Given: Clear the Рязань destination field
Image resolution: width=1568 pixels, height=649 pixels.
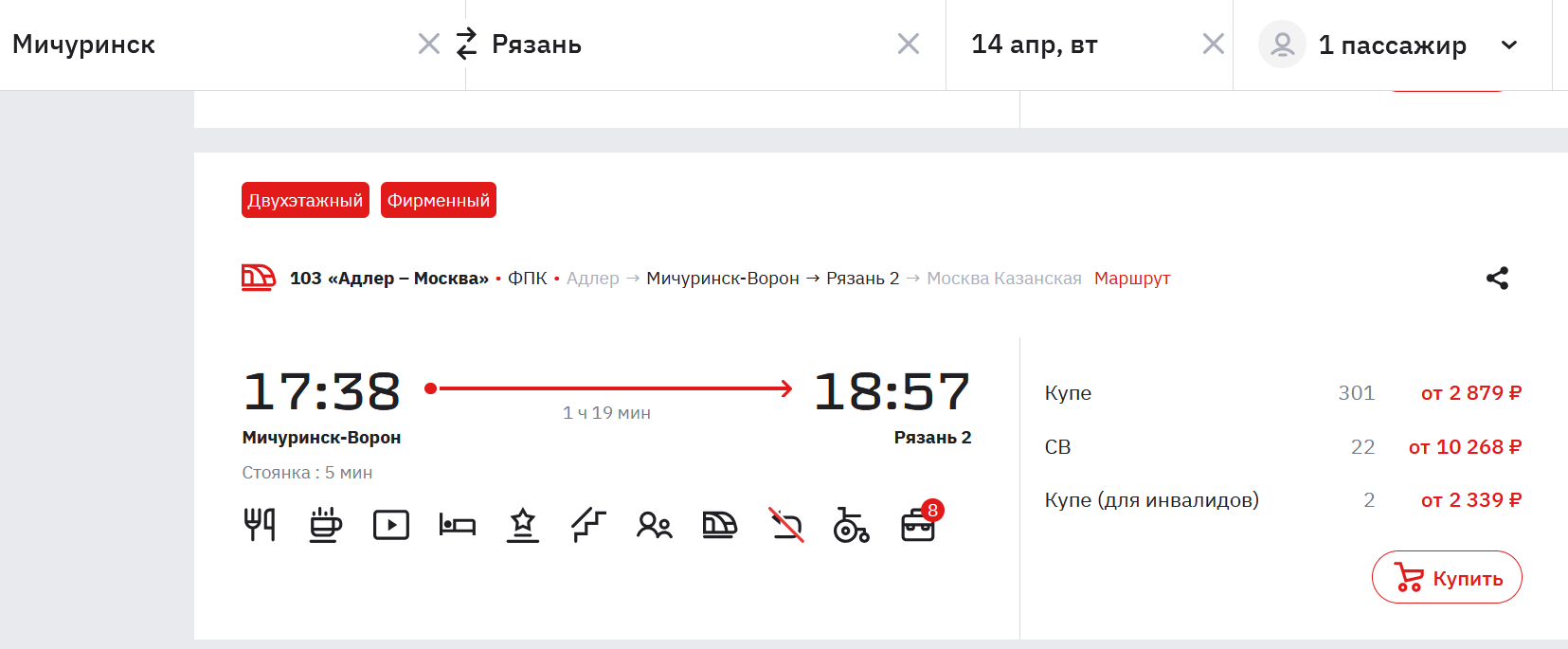Looking at the screenshot, I should click(909, 44).
